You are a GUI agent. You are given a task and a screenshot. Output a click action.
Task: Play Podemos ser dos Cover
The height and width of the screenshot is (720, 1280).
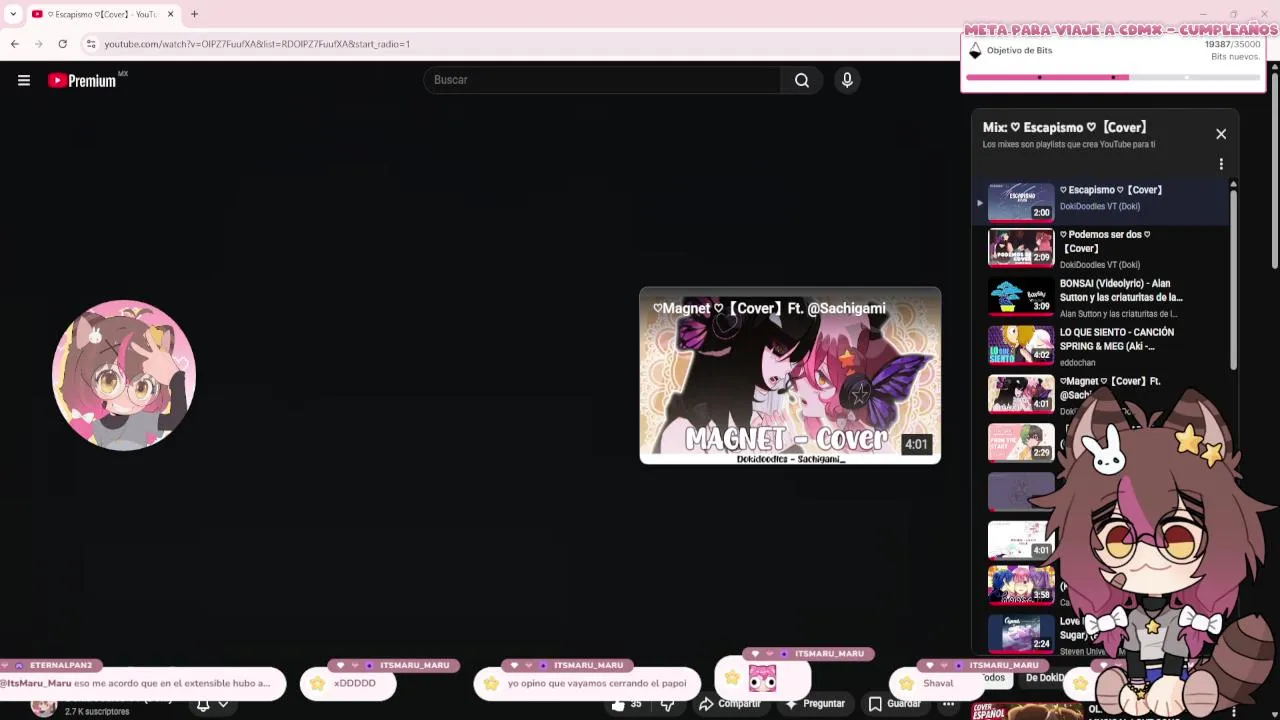[1100, 248]
